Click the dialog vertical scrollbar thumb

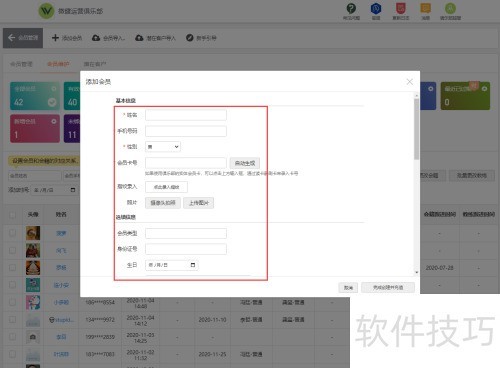point(416,129)
